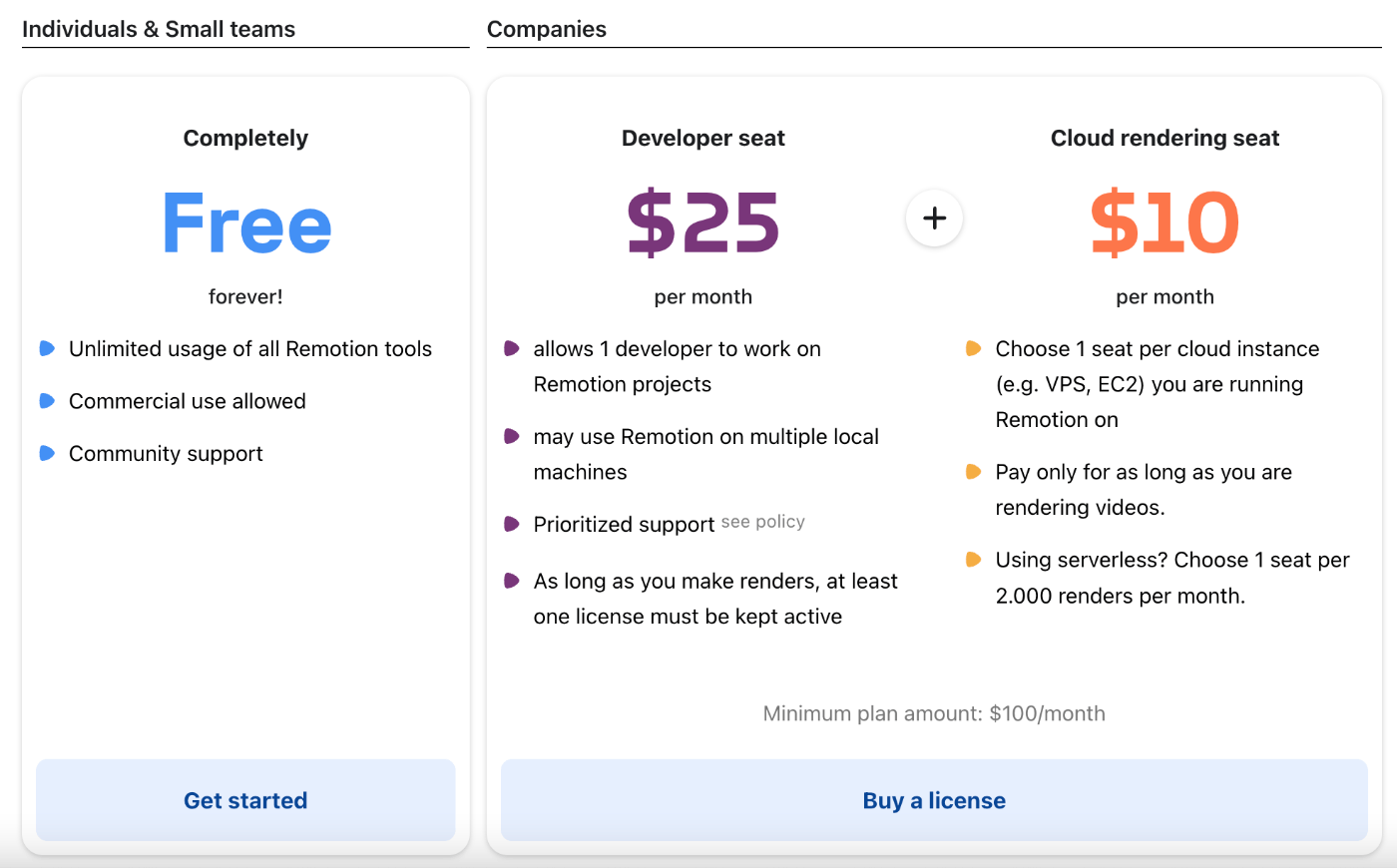Open the see policy link
The height and width of the screenshot is (868, 1397).
[762, 522]
